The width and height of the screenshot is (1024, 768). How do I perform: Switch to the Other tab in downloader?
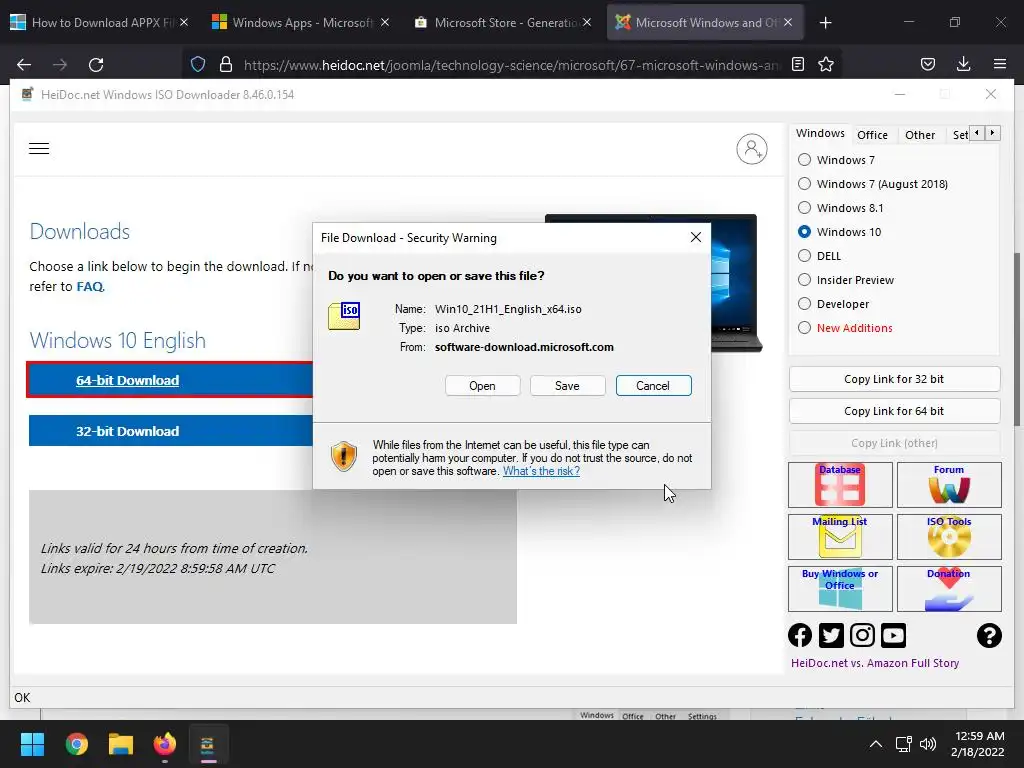(x=920, y=135)
